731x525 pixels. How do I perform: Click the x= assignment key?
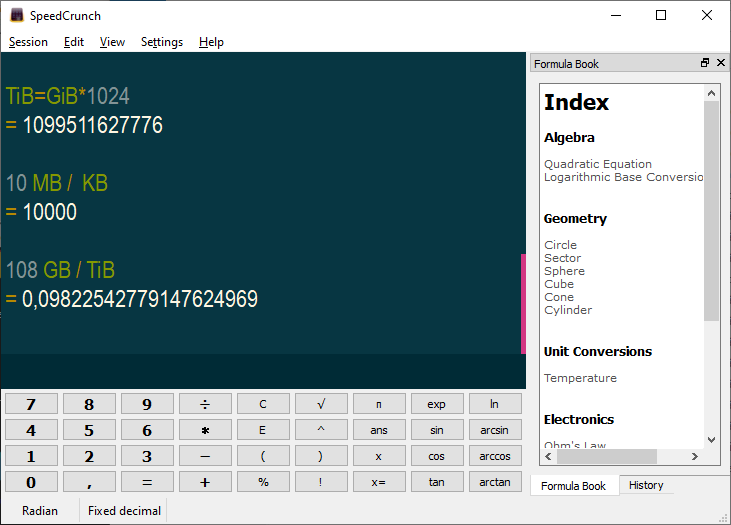point(379,482)
